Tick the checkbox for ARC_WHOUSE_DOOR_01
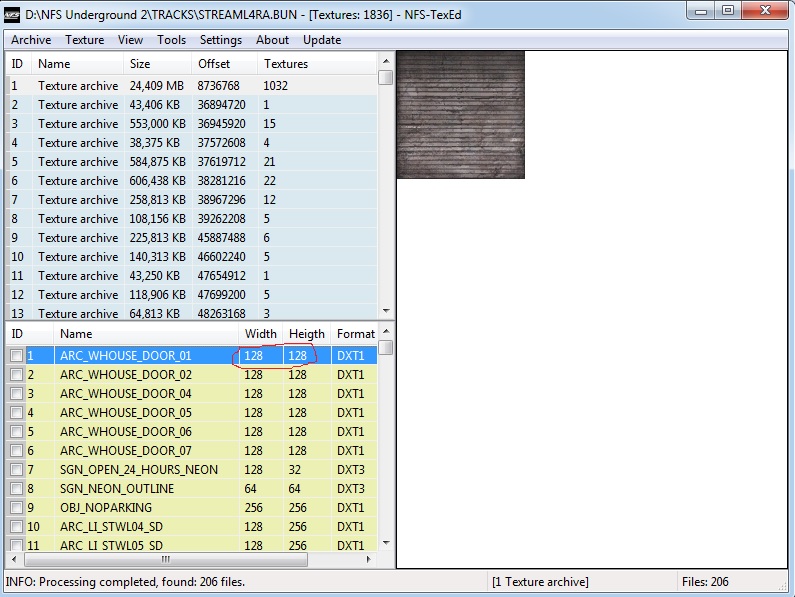The image size is (795, 597). (17, 356)
